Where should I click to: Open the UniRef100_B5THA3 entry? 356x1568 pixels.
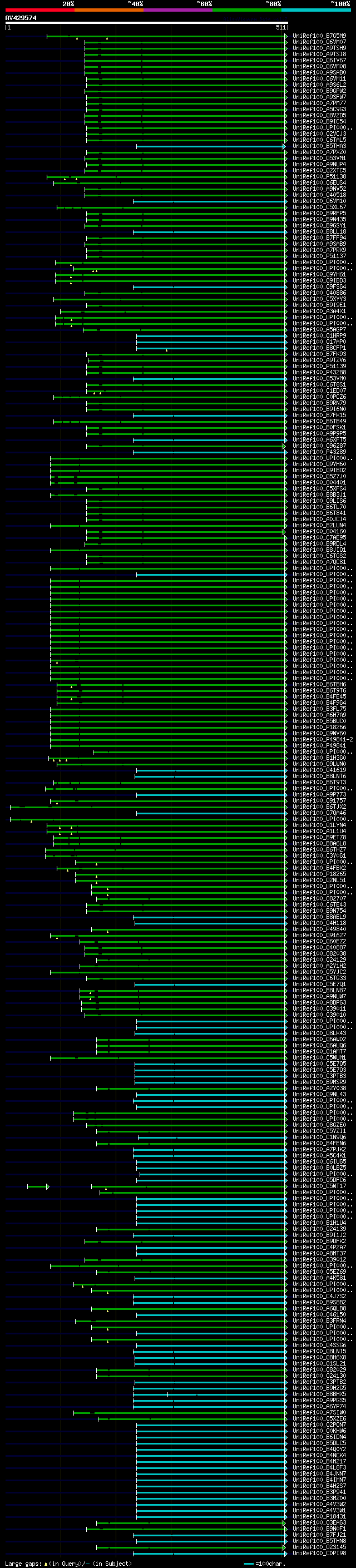pyautogui.click(x=319, y=146)
